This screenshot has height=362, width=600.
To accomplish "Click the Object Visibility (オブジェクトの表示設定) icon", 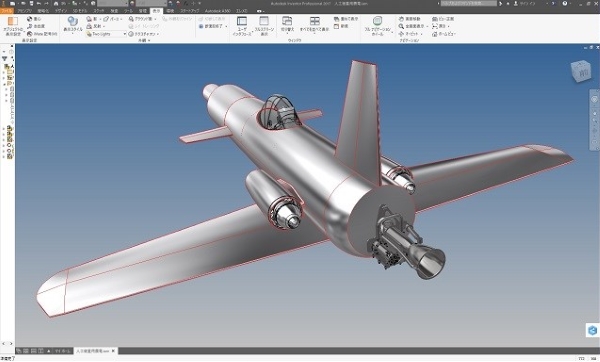I will (x=13, y=21).
